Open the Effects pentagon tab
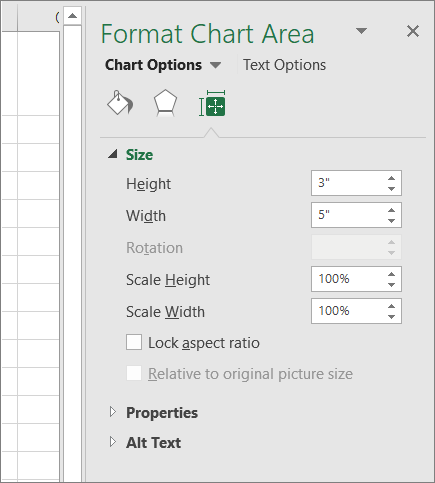The image size is (435, 483). pyautogui.click(x=165, y=103)
